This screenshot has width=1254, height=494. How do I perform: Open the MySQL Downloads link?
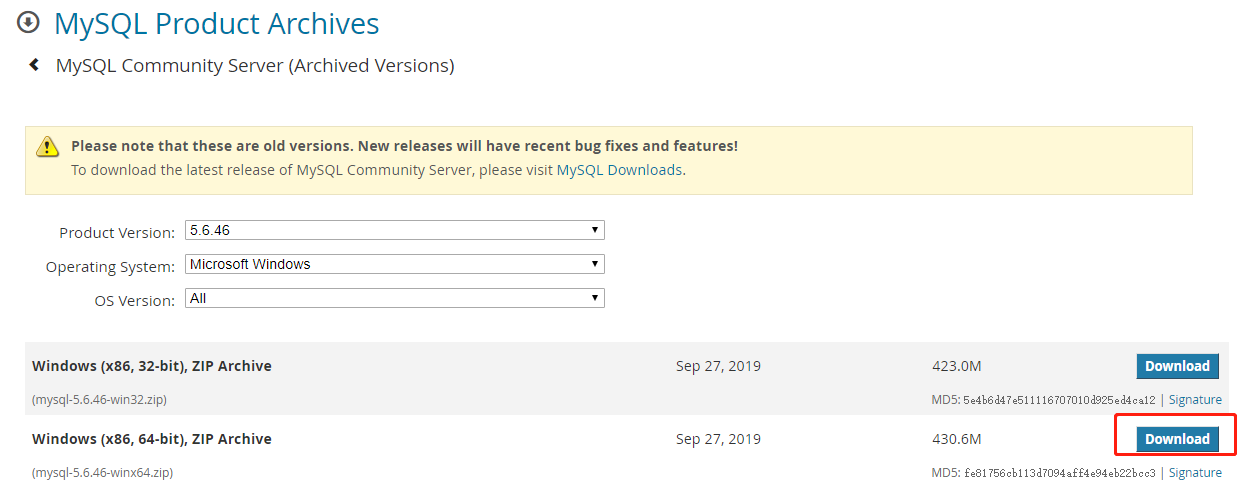click(619, 170)
